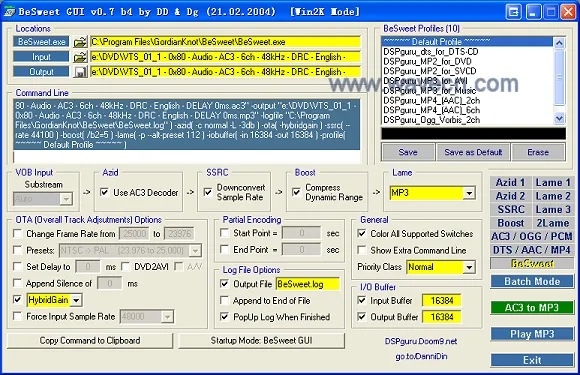This screenshot has width=580, height=375.
Task: Open NTSC -> PAL presets dropdown
Action: pyautogui.click(x=195, y=251)
